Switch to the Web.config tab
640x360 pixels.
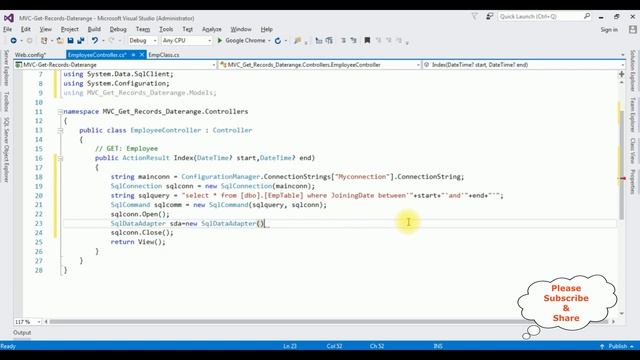tap(30, 55)
